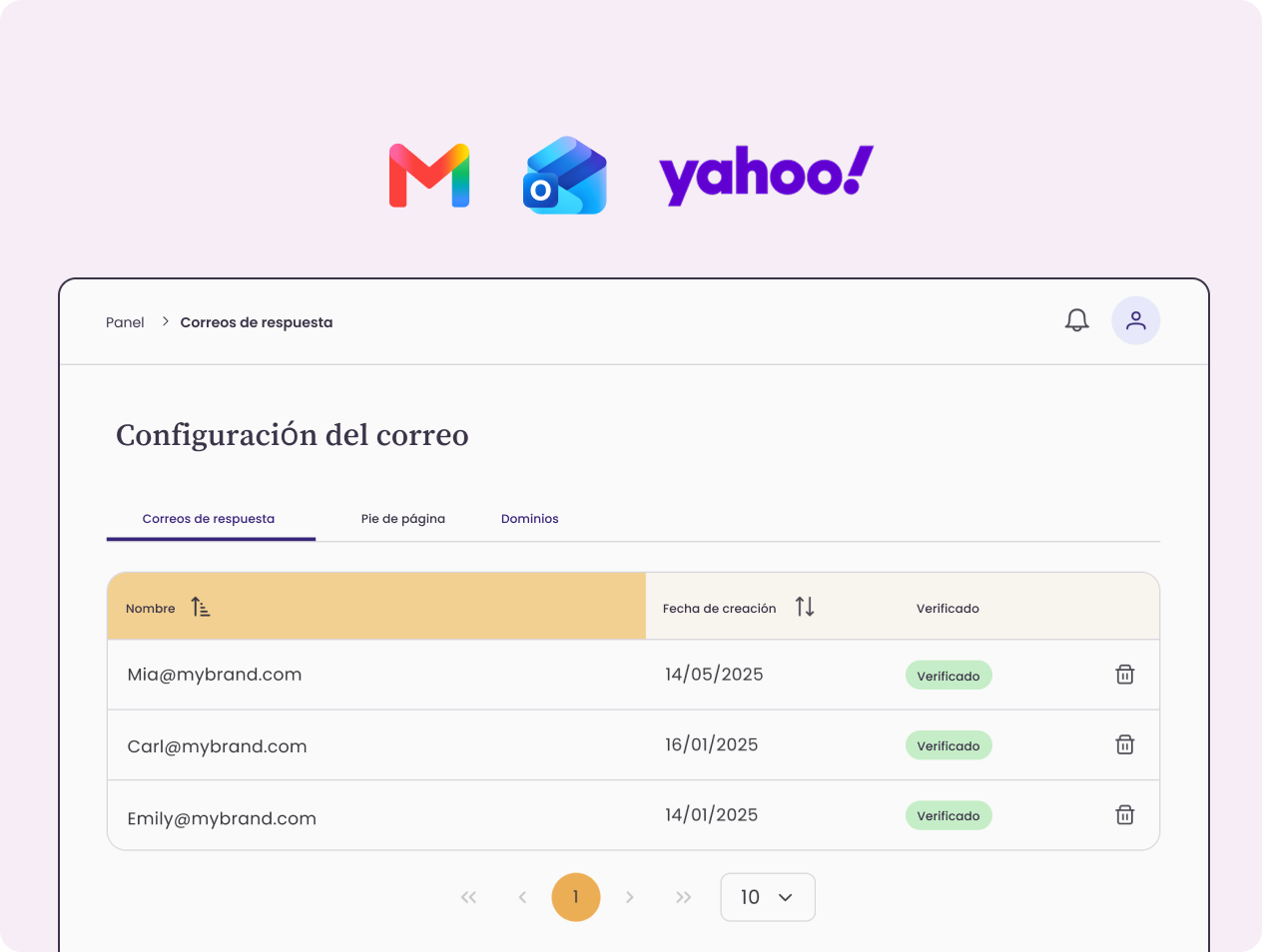
Task: Click the Yahoo logo
Action: tap(766, 176)
